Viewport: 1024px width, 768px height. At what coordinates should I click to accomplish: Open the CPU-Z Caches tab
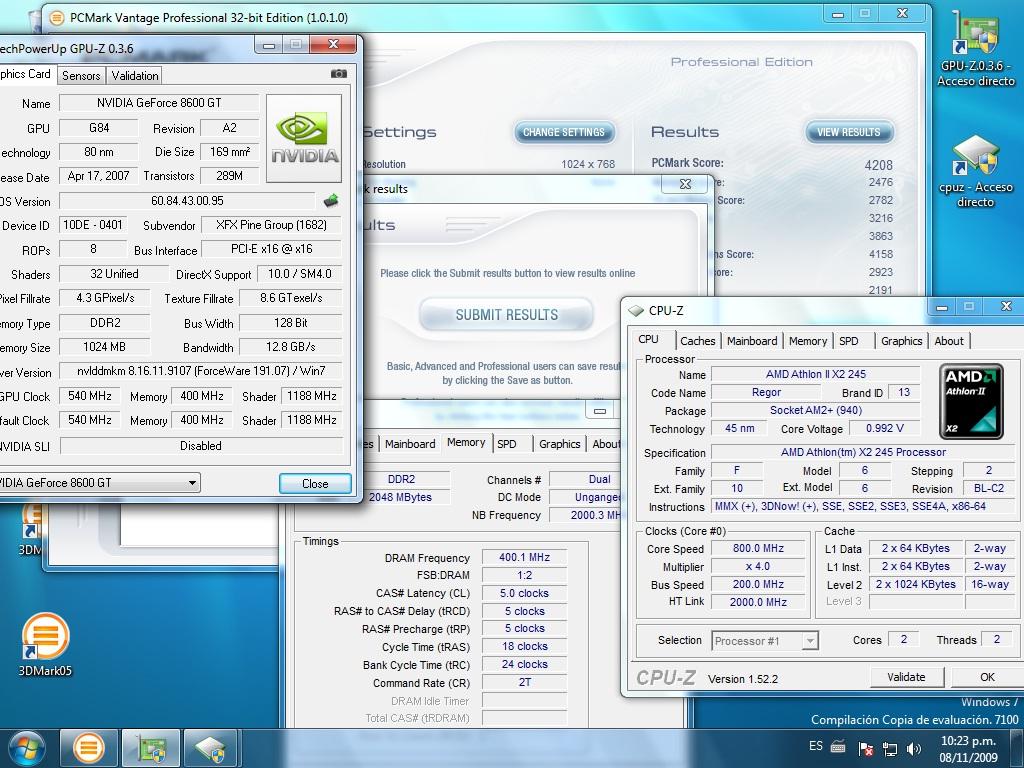pos(697,341)
